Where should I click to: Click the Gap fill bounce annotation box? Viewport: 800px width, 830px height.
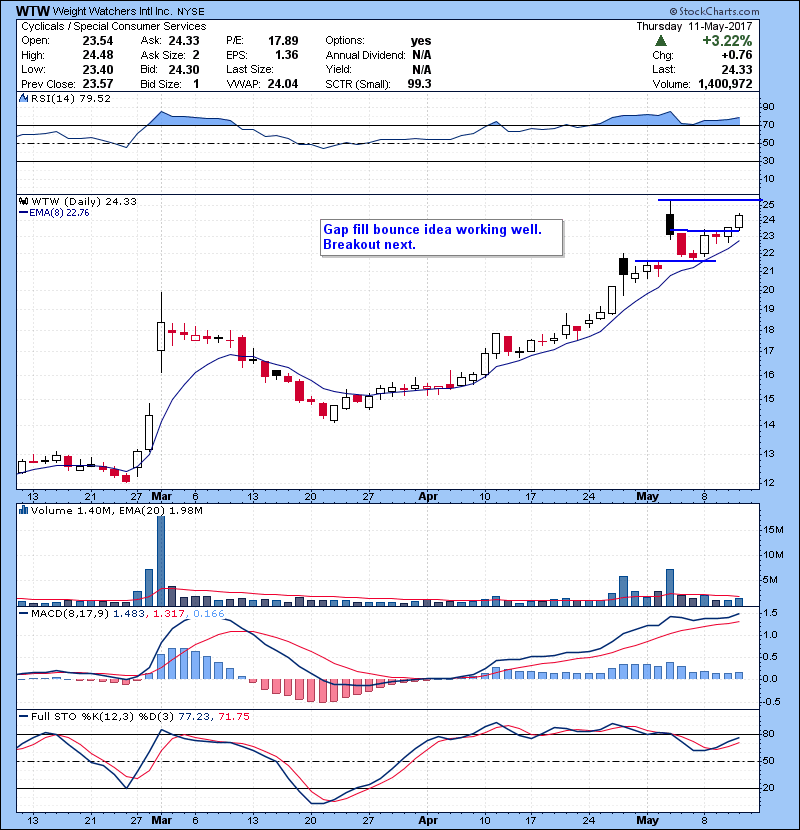pyautogui.click(x=442, y=238)
